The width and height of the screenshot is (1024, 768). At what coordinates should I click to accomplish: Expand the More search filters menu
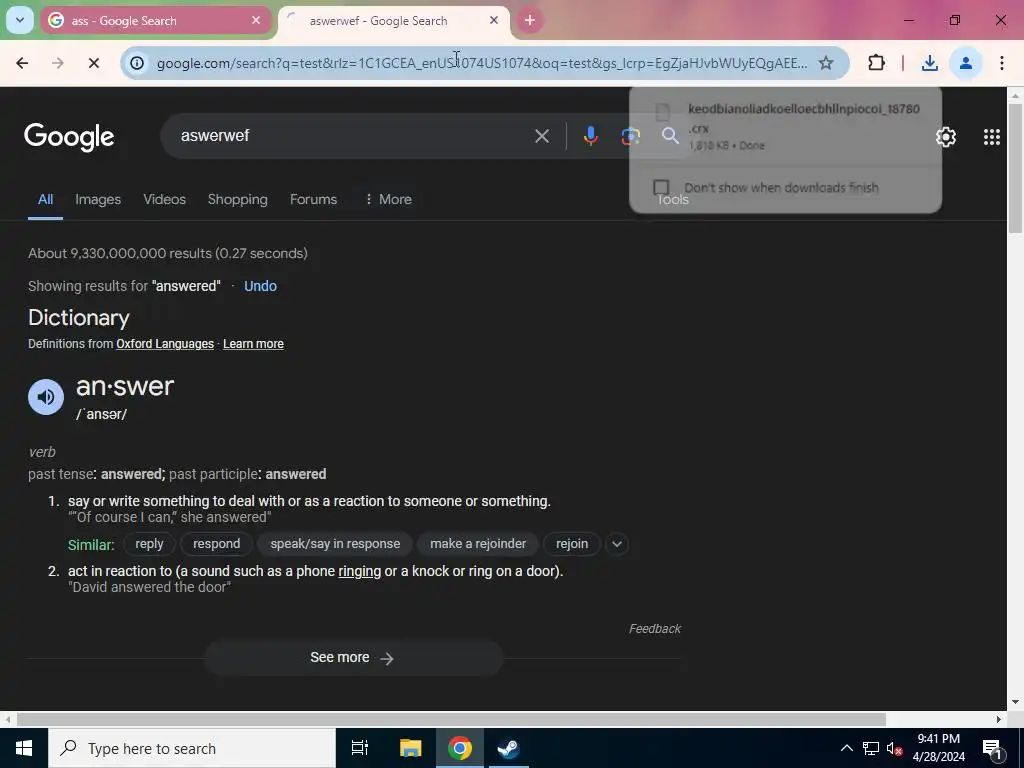pos(388,200)
